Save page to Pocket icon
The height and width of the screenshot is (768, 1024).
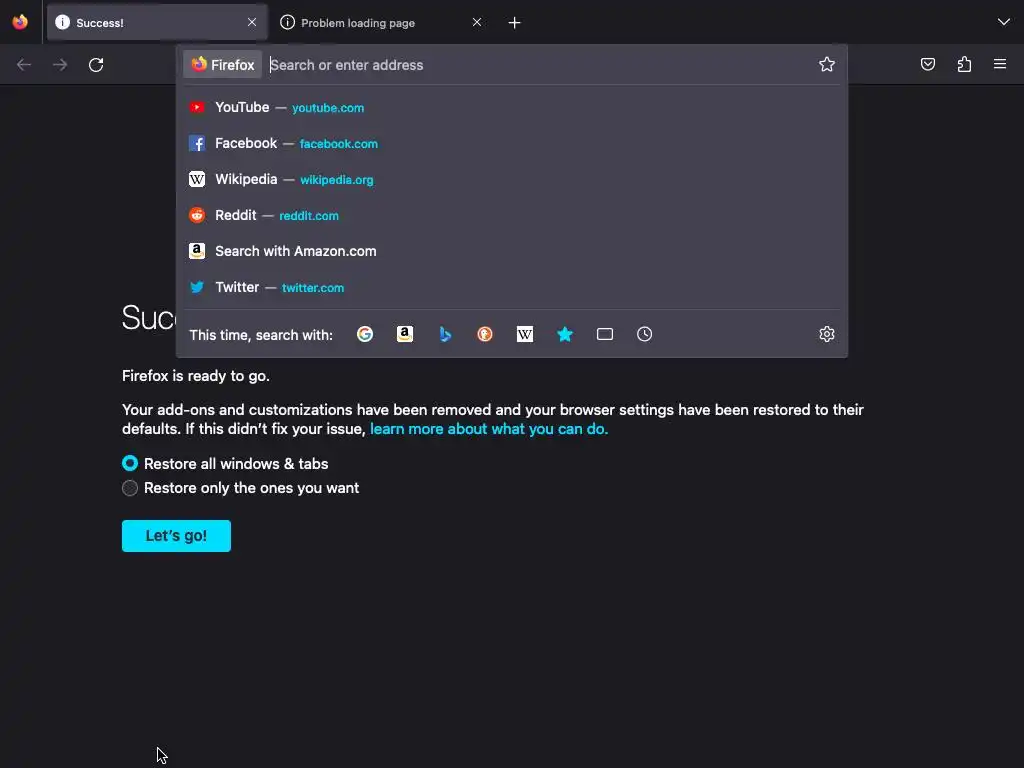pyautogui.click(x=928, y=64)
